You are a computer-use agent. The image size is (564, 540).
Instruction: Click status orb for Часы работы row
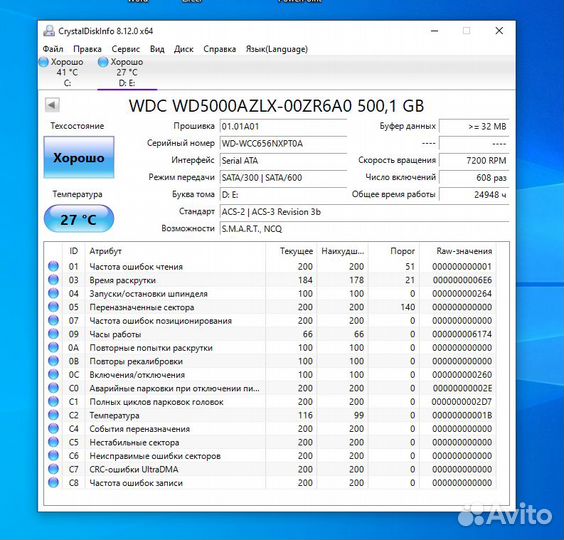[53, 334]
